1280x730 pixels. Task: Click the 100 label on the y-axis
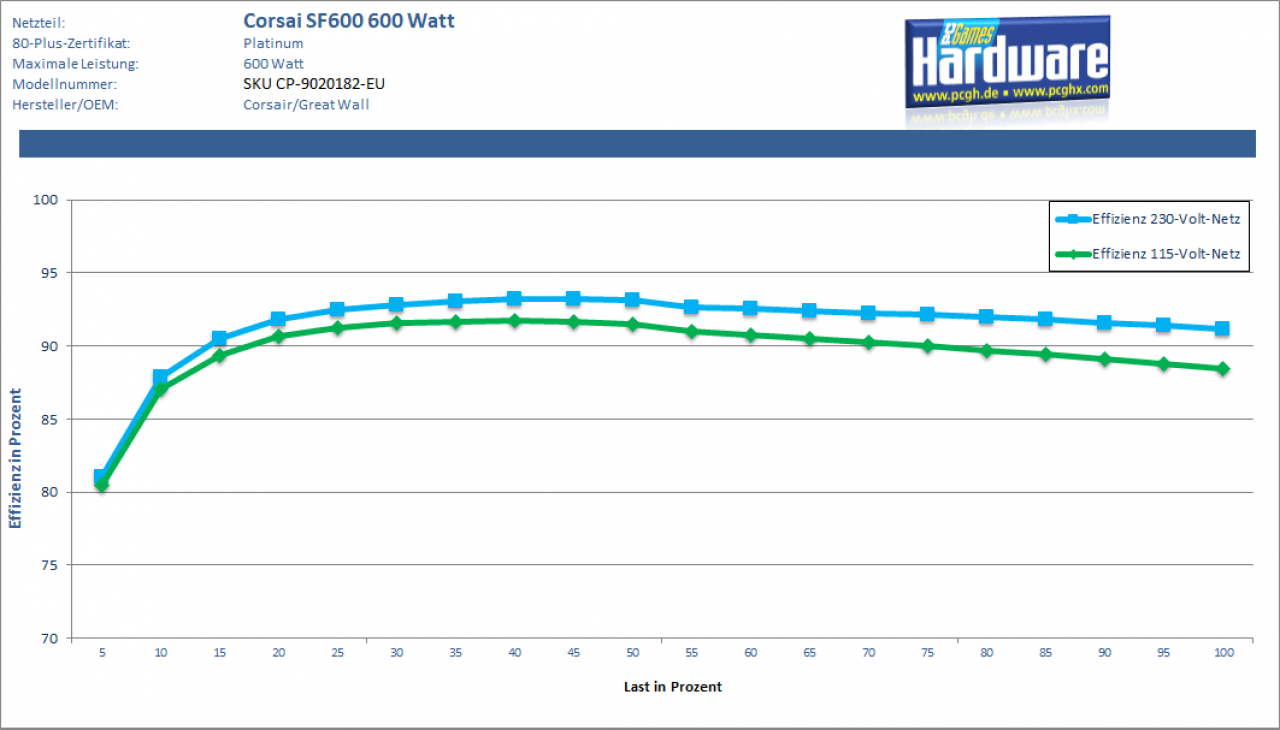47,200
